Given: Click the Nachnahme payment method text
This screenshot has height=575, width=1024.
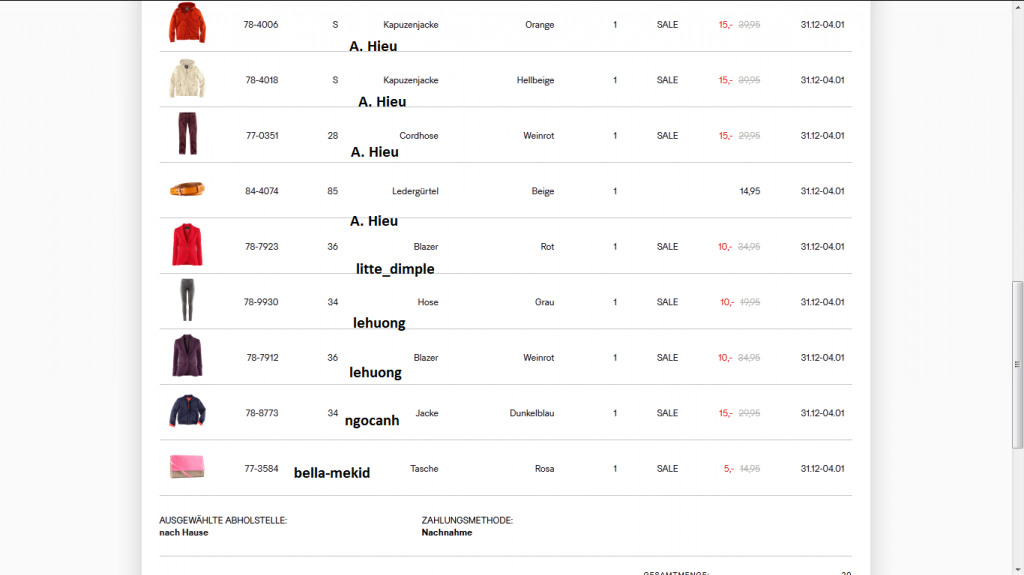Looking at the screenshot, I should tap(447, 533).
